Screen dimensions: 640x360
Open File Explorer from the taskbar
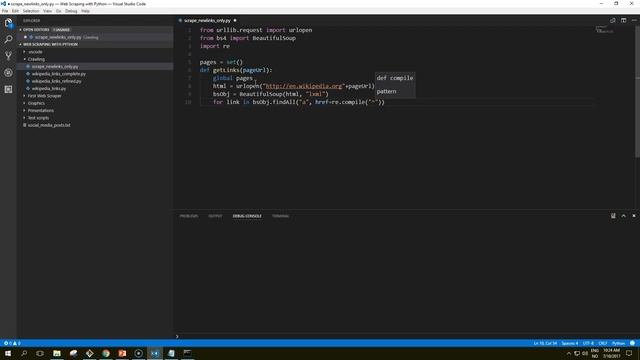pos(57,353)
